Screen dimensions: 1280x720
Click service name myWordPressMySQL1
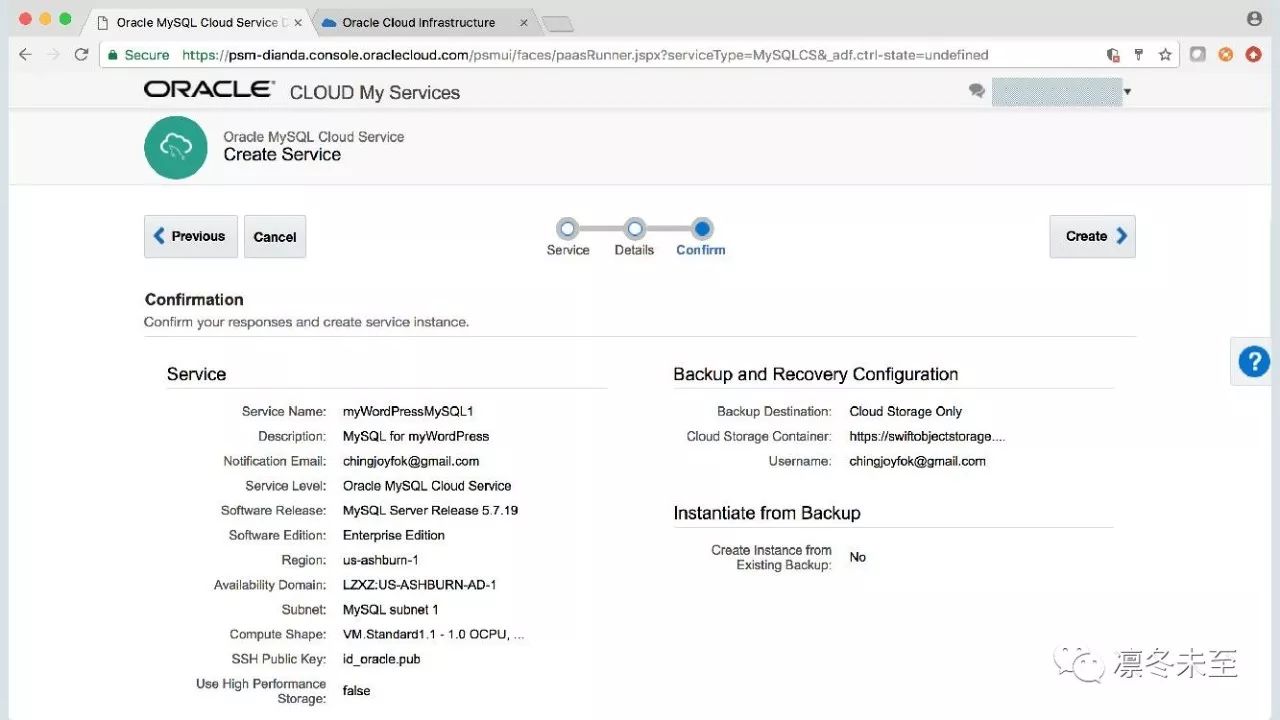408,411
